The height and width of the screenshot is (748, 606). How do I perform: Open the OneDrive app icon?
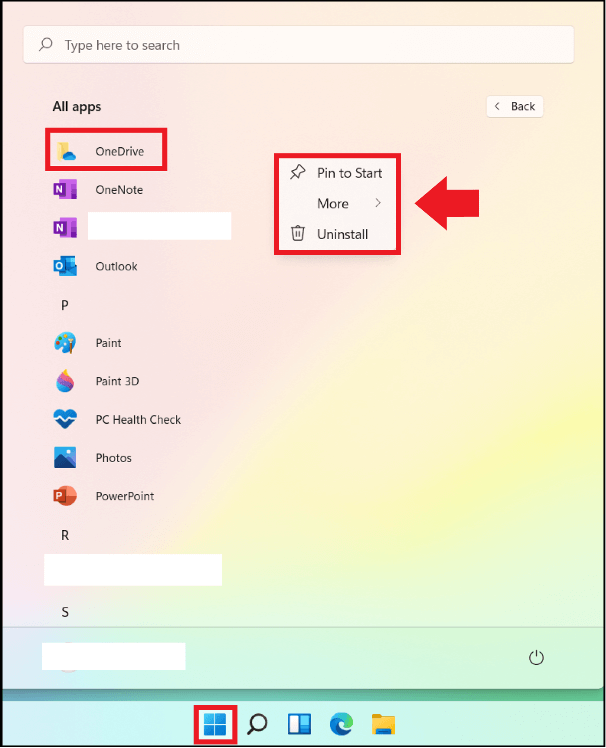[66, 151]
